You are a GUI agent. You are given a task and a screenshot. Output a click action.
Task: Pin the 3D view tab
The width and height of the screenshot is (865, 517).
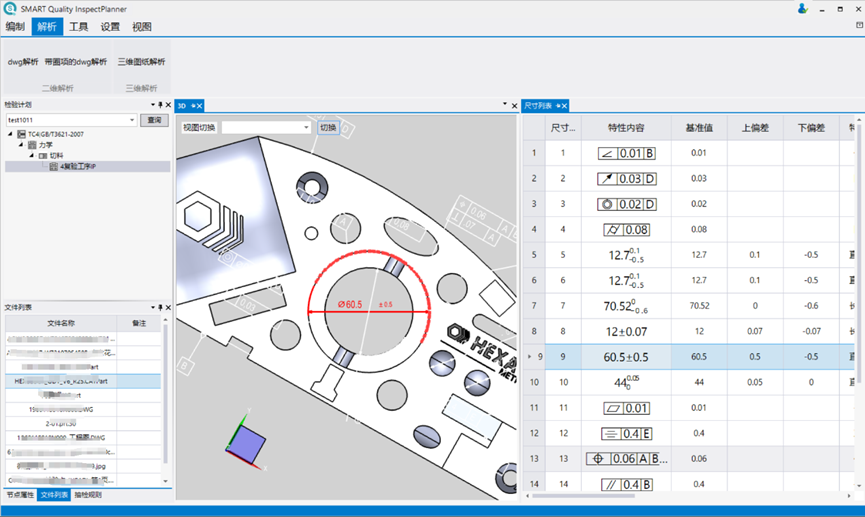193,106
